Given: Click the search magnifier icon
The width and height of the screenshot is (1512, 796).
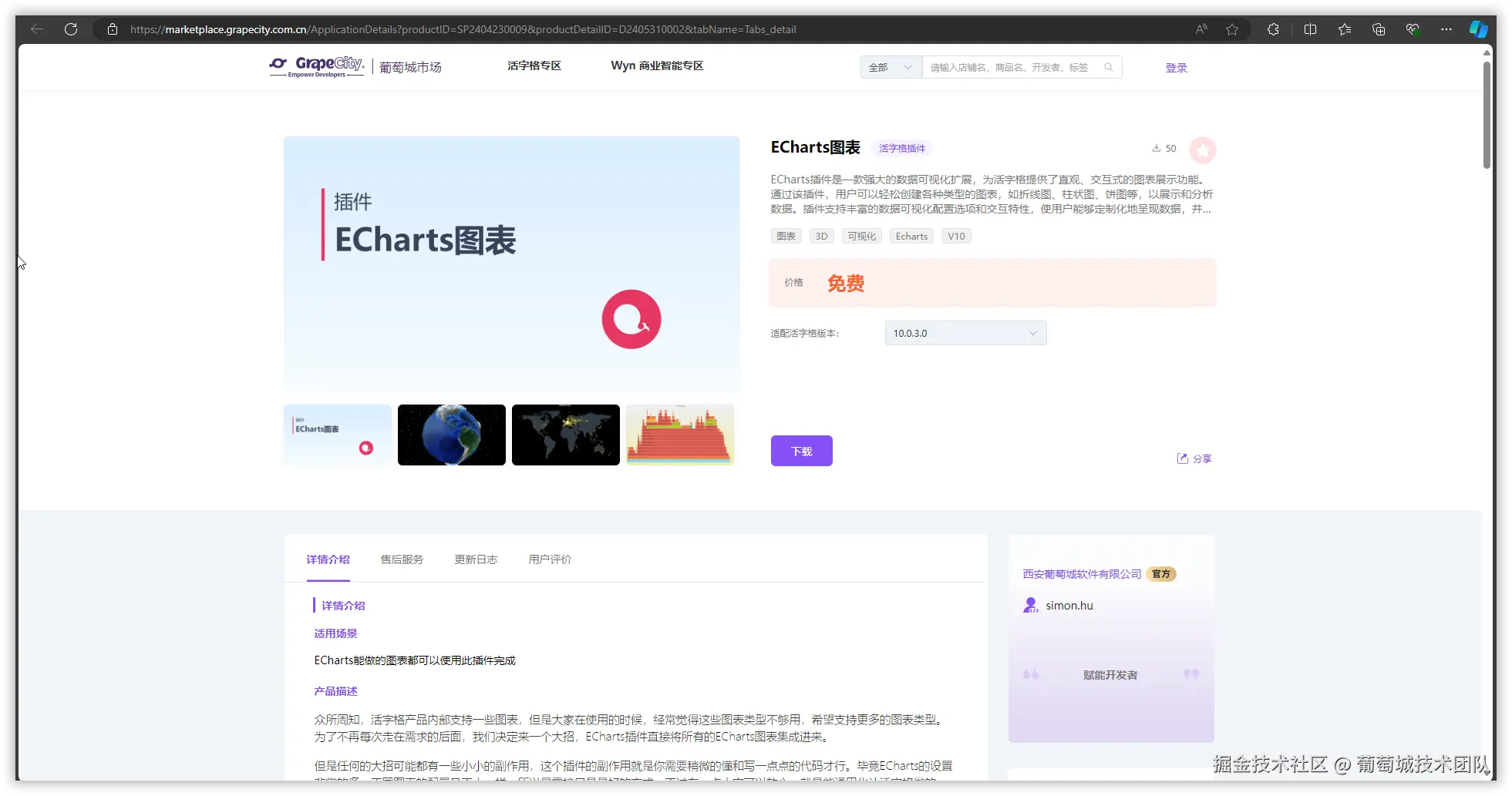Looking at the screenshot, I should pos(1109,67).
